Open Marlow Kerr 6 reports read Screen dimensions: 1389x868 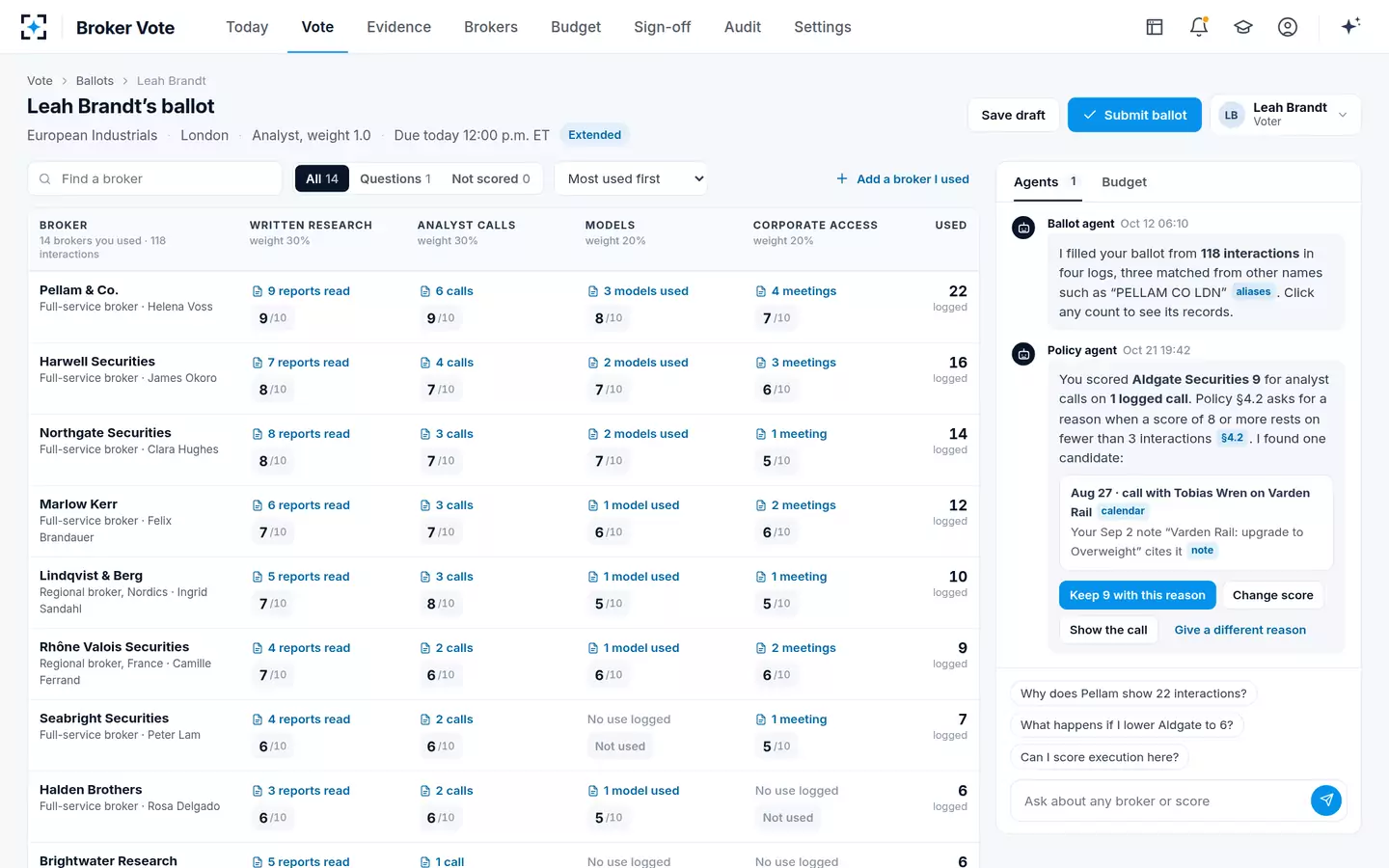pyautogui.click(x=301, y=505)
